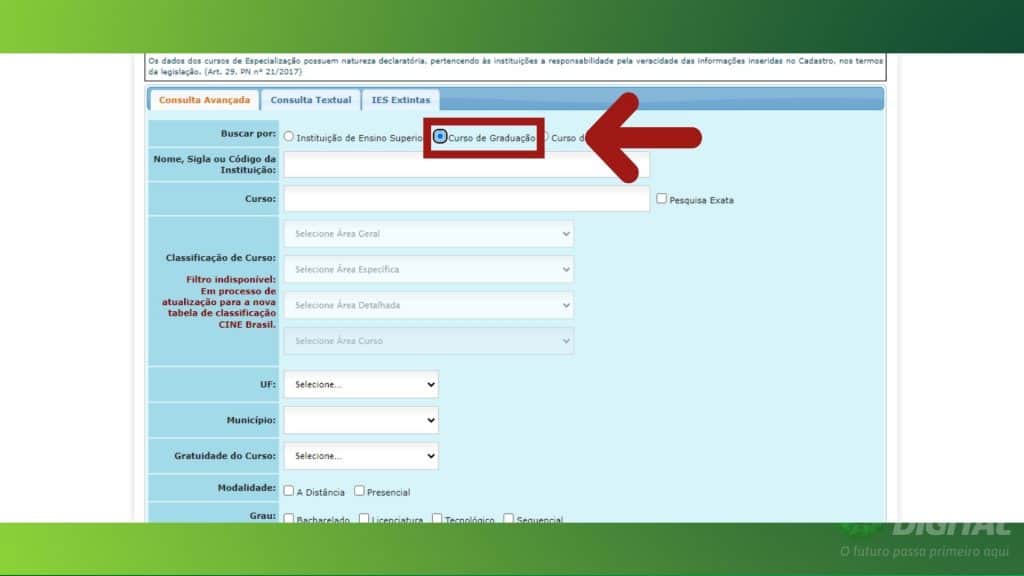The image size is (1024, 576).
Task: Check the Sequencial degree checkbox
Action: (508, 519)
